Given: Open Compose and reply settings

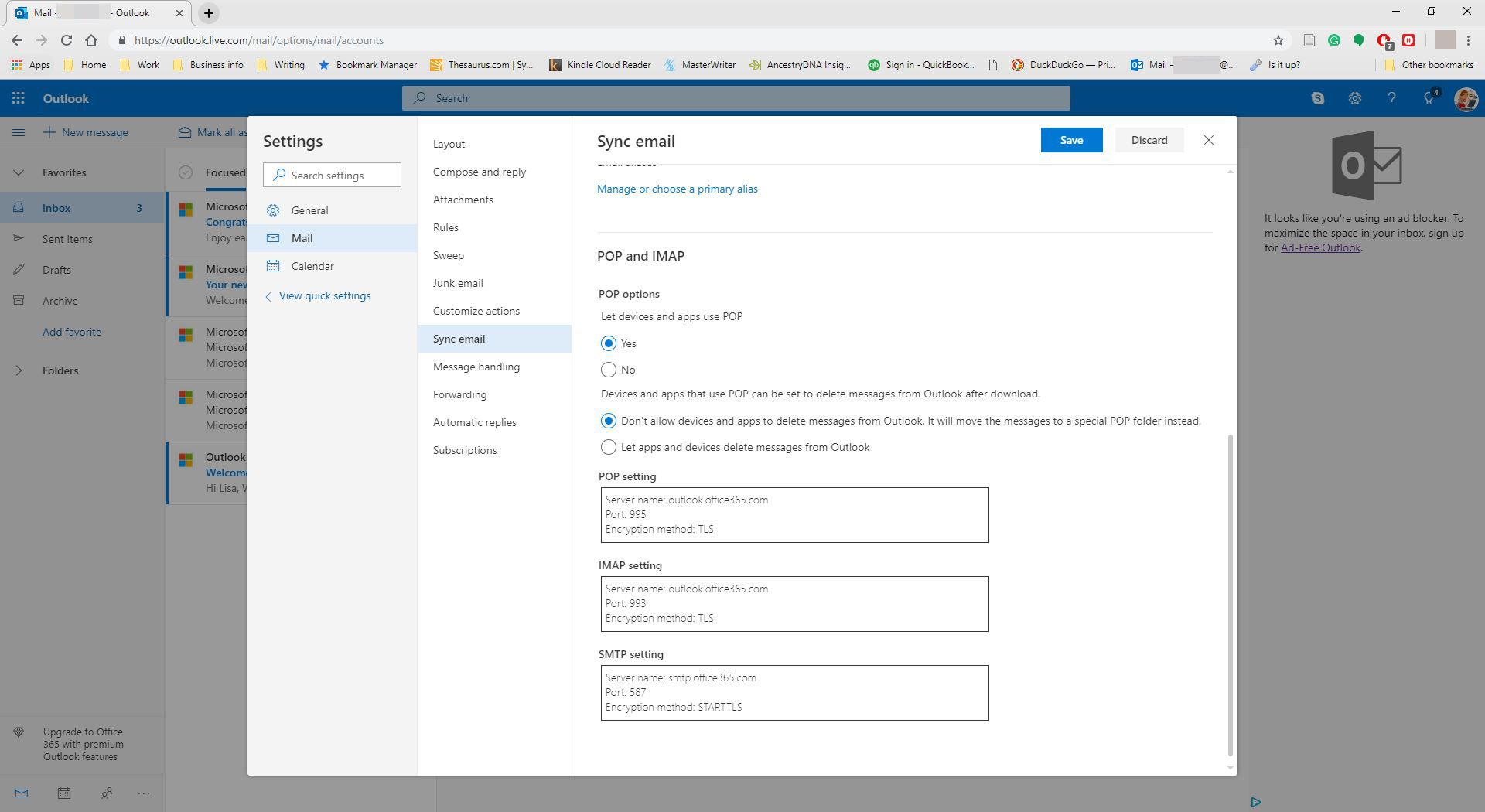Looking at the screenshot, I should (494, 172).
